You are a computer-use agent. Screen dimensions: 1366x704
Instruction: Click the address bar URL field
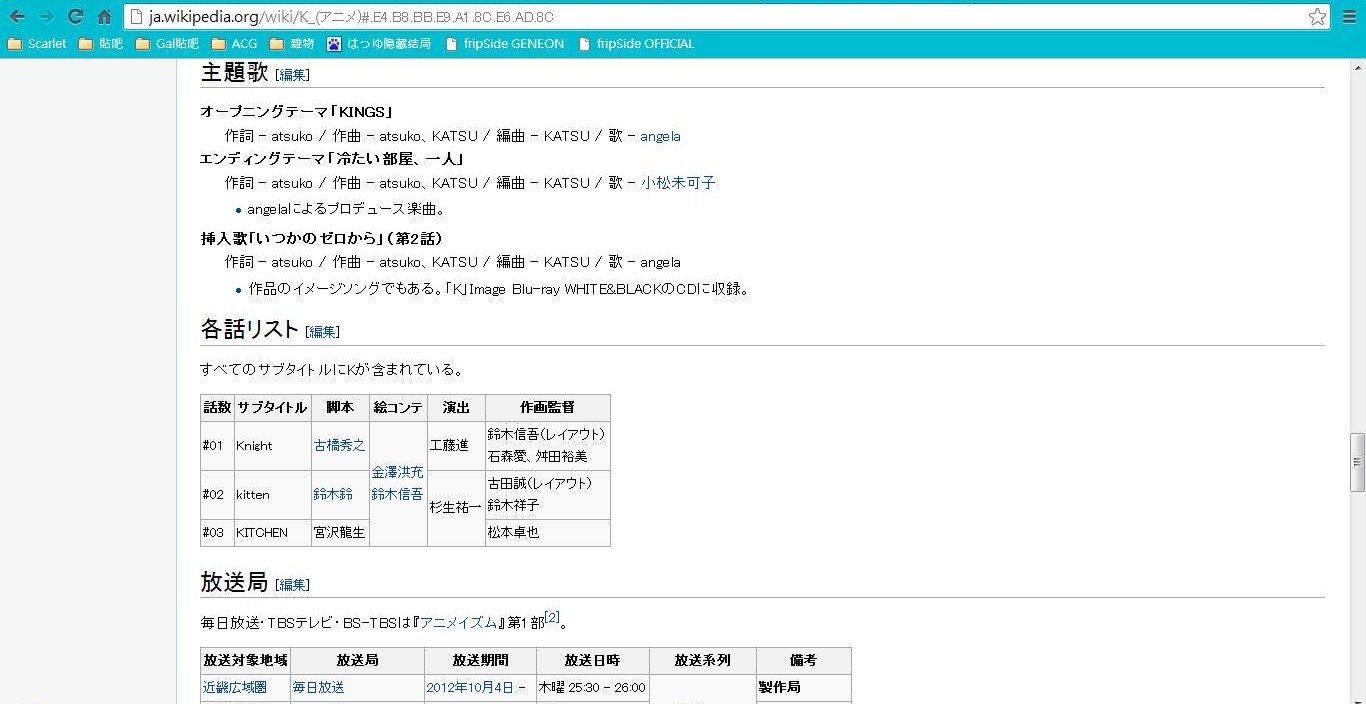[700, 17]
